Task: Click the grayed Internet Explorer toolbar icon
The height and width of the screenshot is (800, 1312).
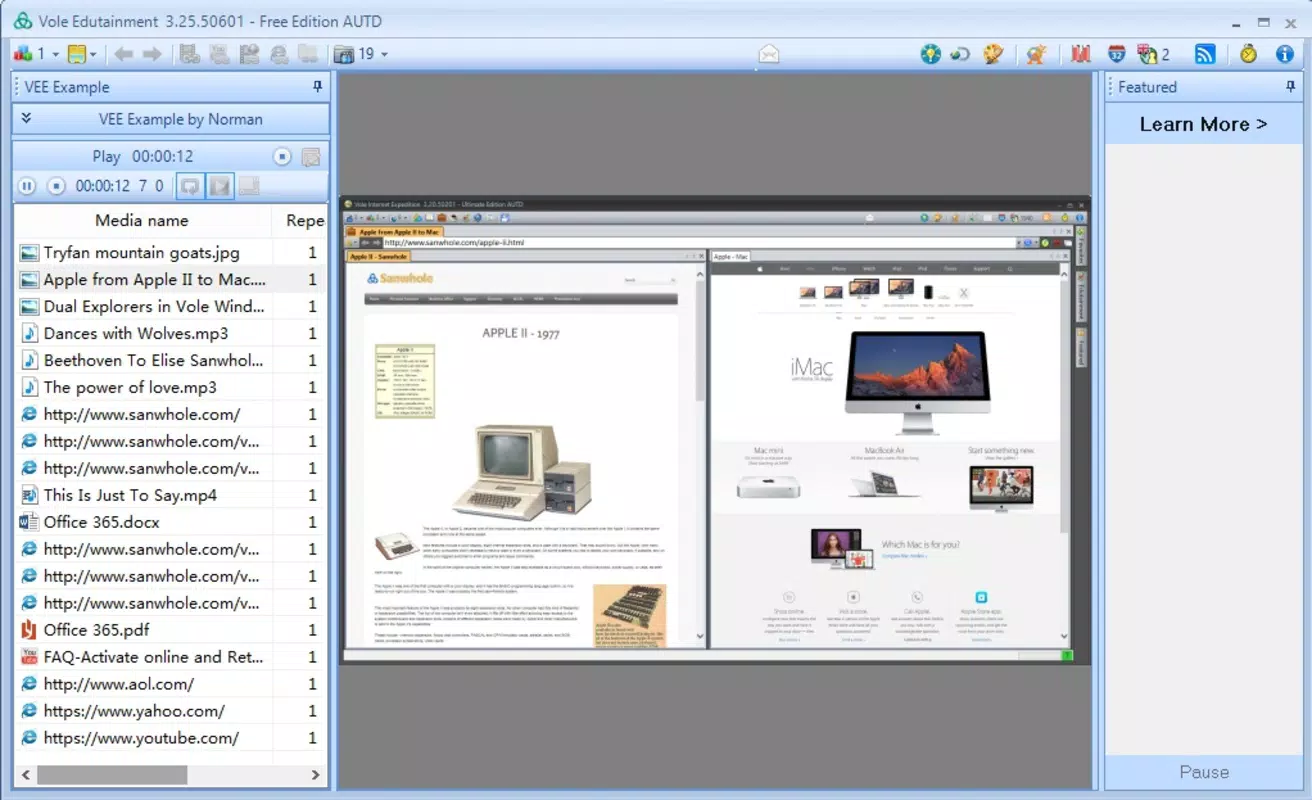Action: tap(280, 54)
